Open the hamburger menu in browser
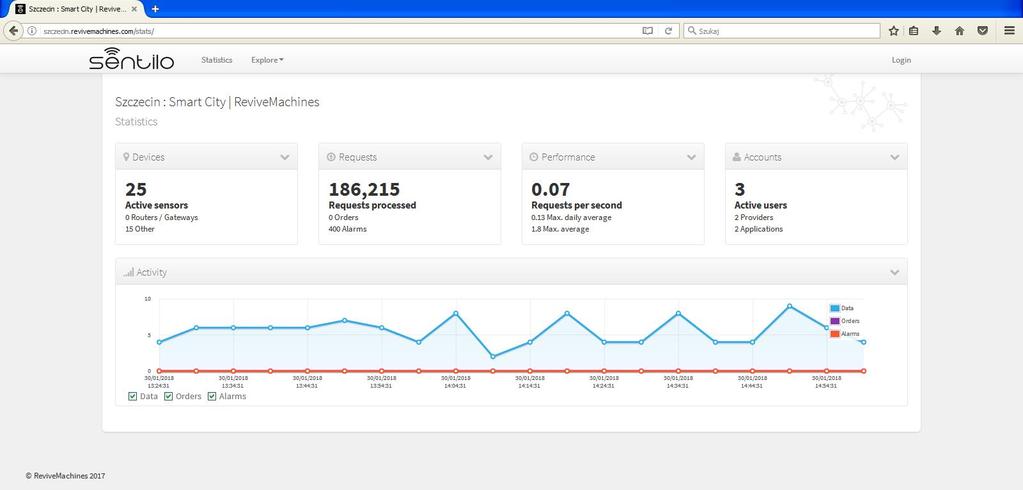 pyautogui.click(x=1009, y=31)
